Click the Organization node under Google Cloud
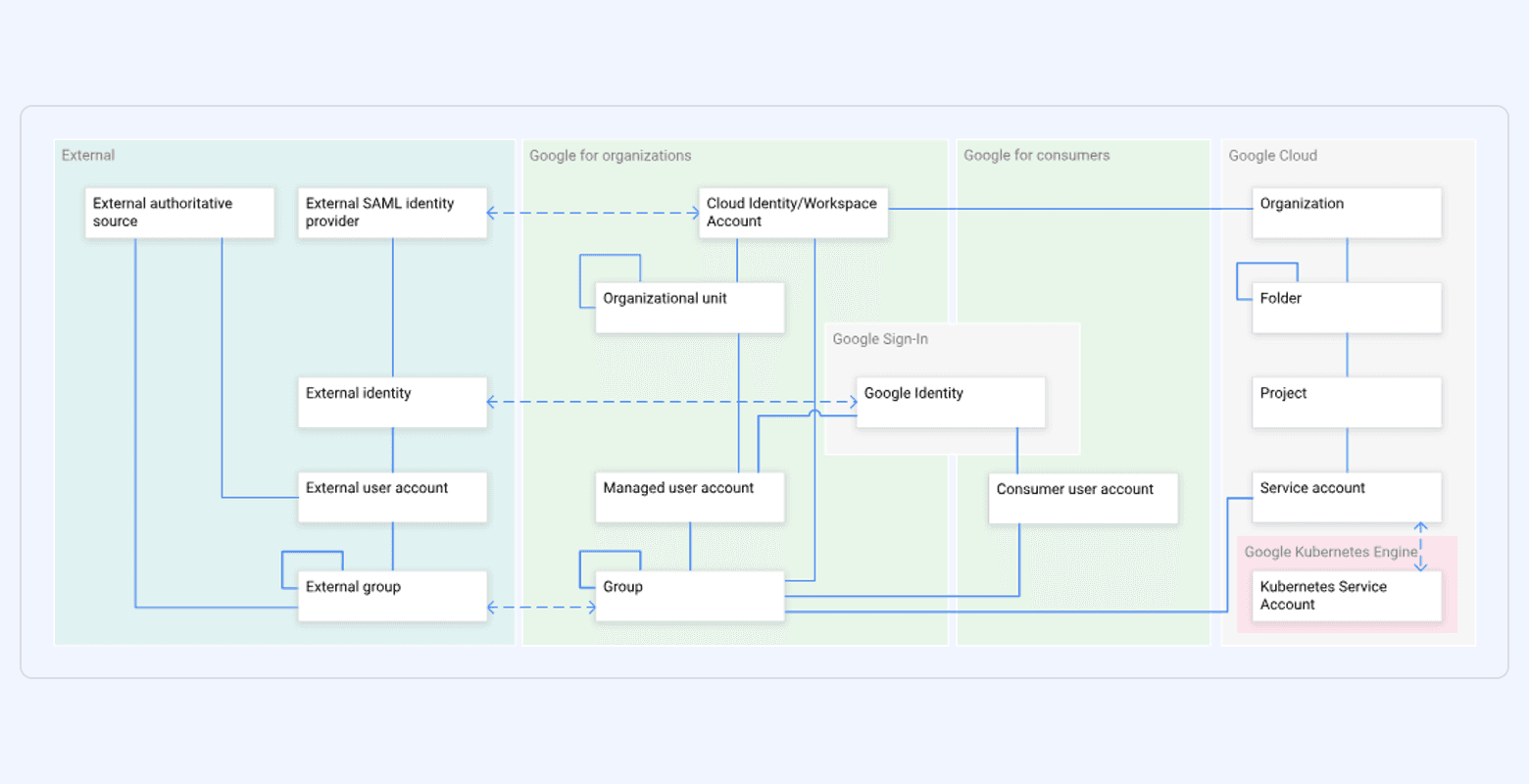The width and height of the screenshot is (1529, 784). pyautogui.click(x=1346, y=213)
